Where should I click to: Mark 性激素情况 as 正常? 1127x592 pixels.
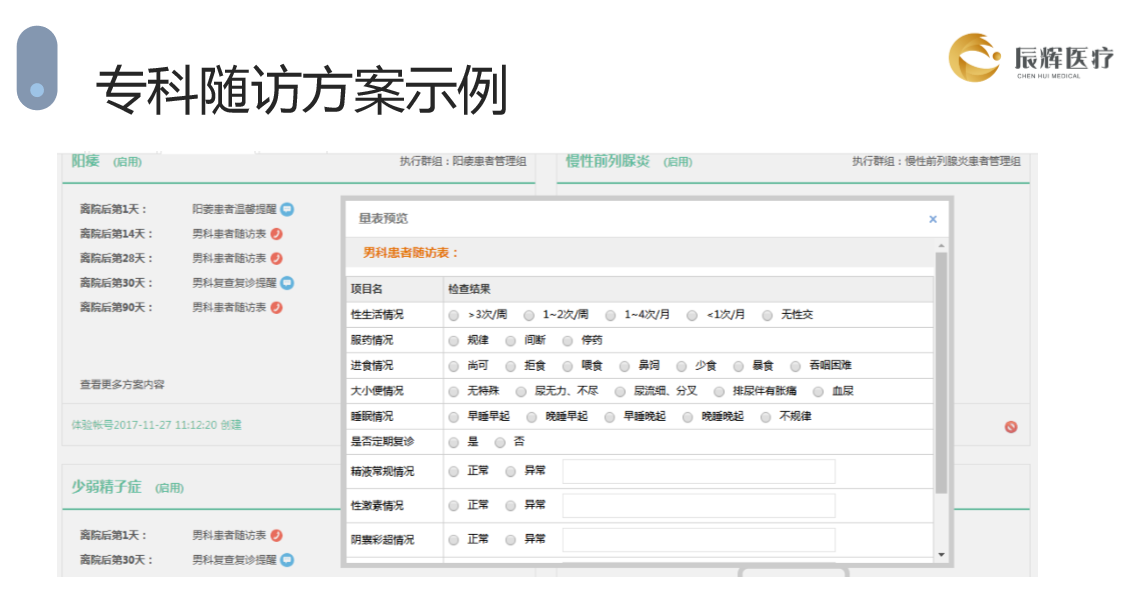pyautogui.click(x=454, y=506)
